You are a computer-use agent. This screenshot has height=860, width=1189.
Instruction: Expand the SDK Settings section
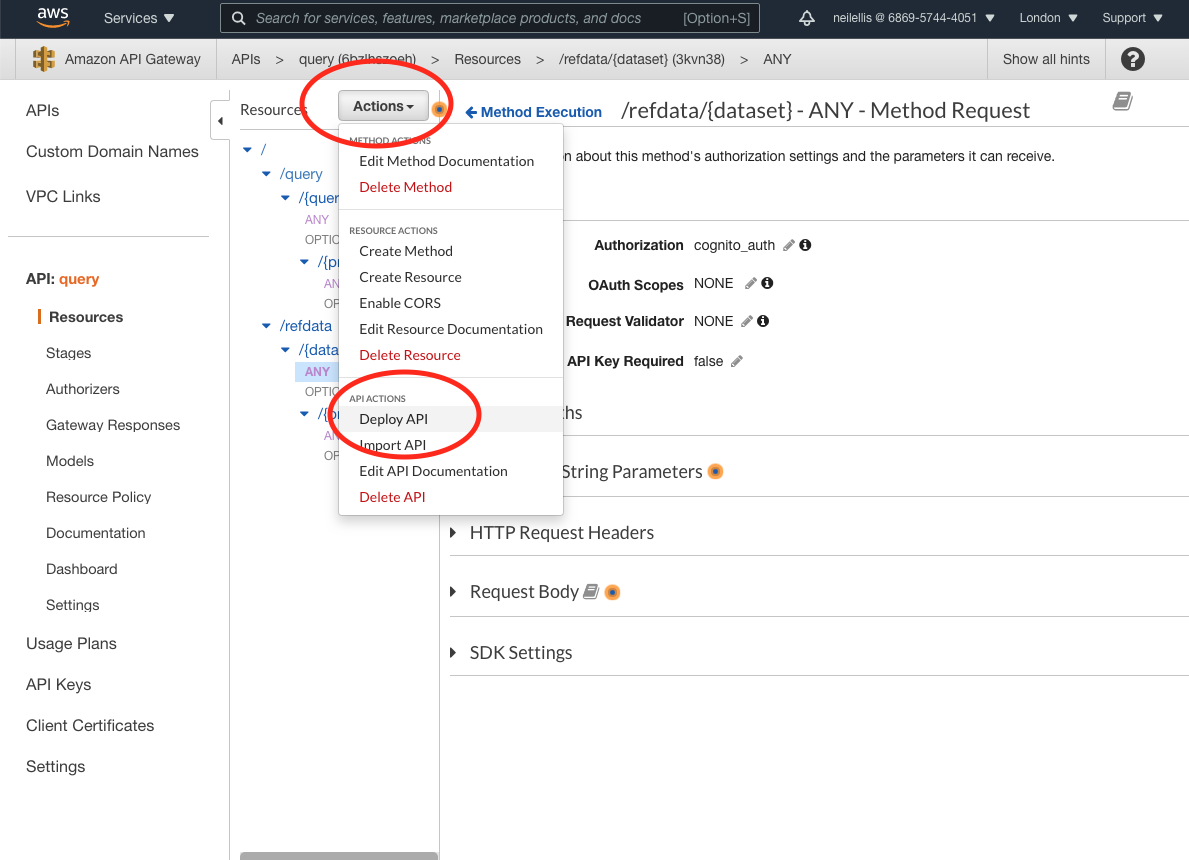pyautogui.click(x=520, y=652)
